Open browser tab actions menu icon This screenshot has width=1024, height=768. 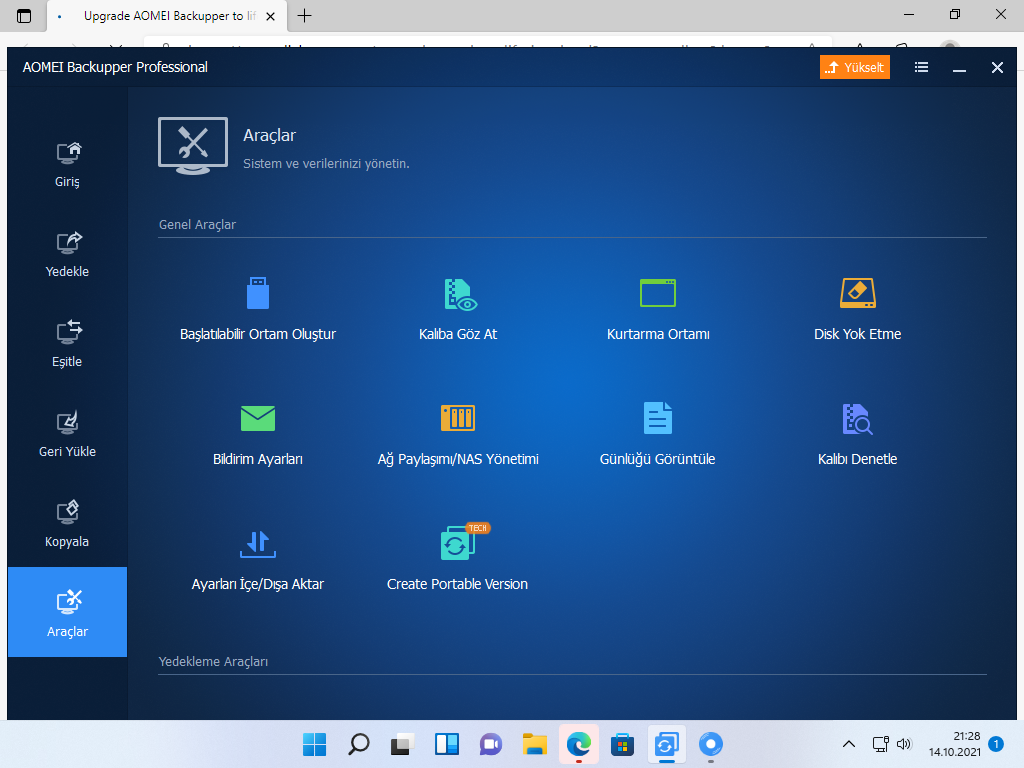tap(24, 16)
